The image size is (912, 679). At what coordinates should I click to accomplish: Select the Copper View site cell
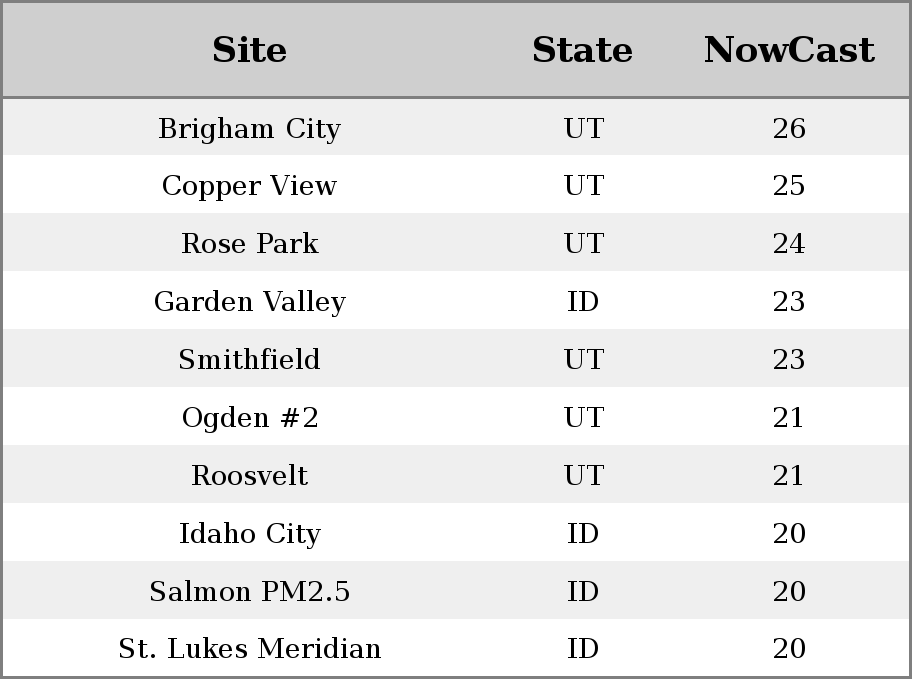[x=250, y=186]
